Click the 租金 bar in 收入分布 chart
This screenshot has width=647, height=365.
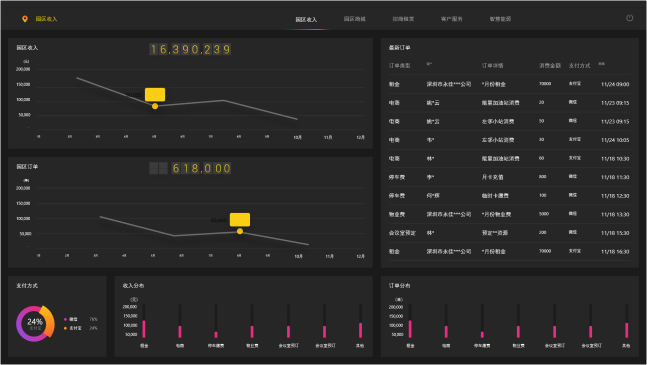coord(144,329)
